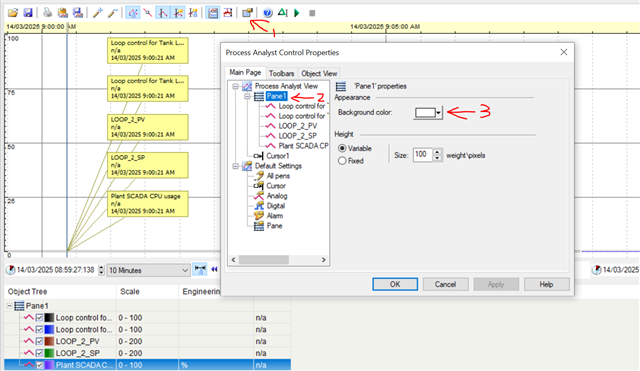This screenshot has height=371, width=640.
Task: Select Cursor under Default Settings
Action: click(x=276, y=186)
